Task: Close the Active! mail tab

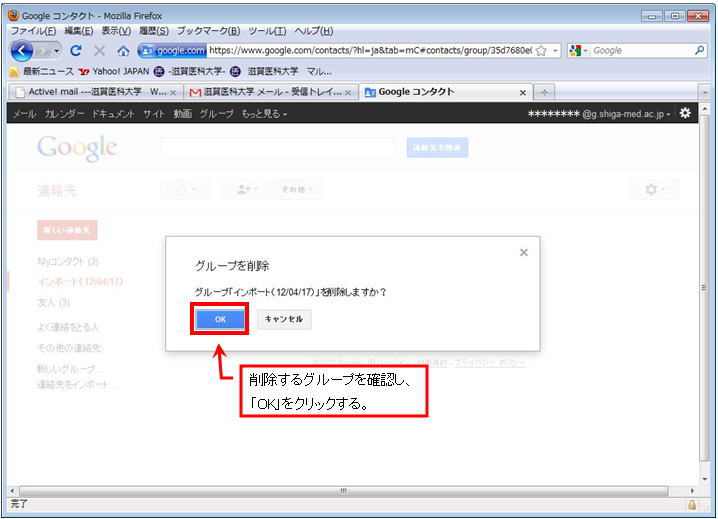Action: [x=173, y=93]
